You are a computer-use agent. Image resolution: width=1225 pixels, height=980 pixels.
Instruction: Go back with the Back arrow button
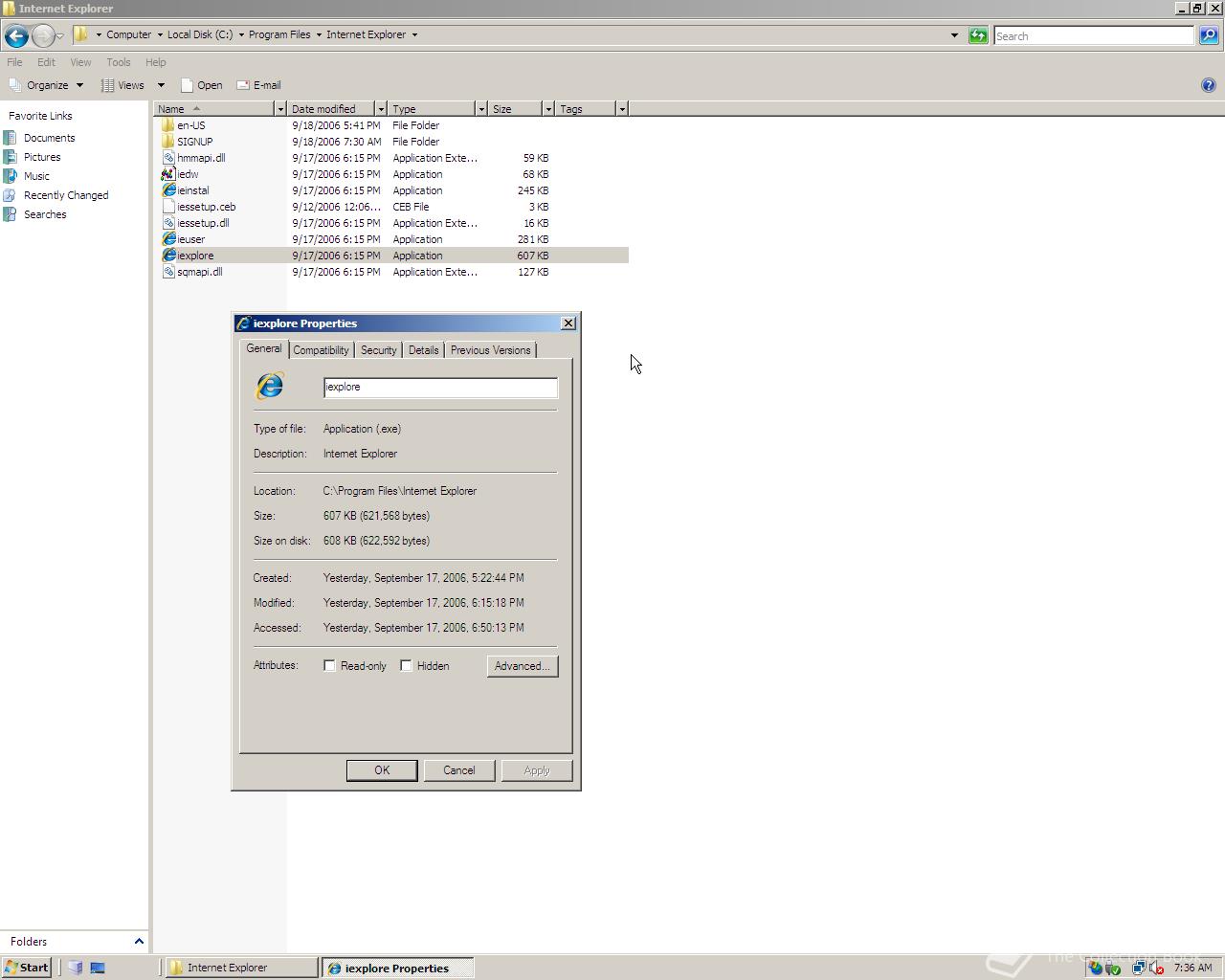[x=16, y=36]
